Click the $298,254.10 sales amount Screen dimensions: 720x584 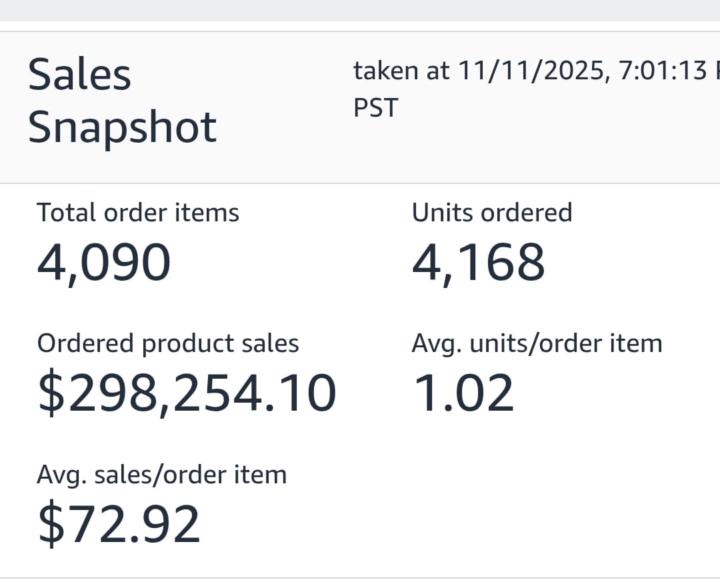coord(187,393)
